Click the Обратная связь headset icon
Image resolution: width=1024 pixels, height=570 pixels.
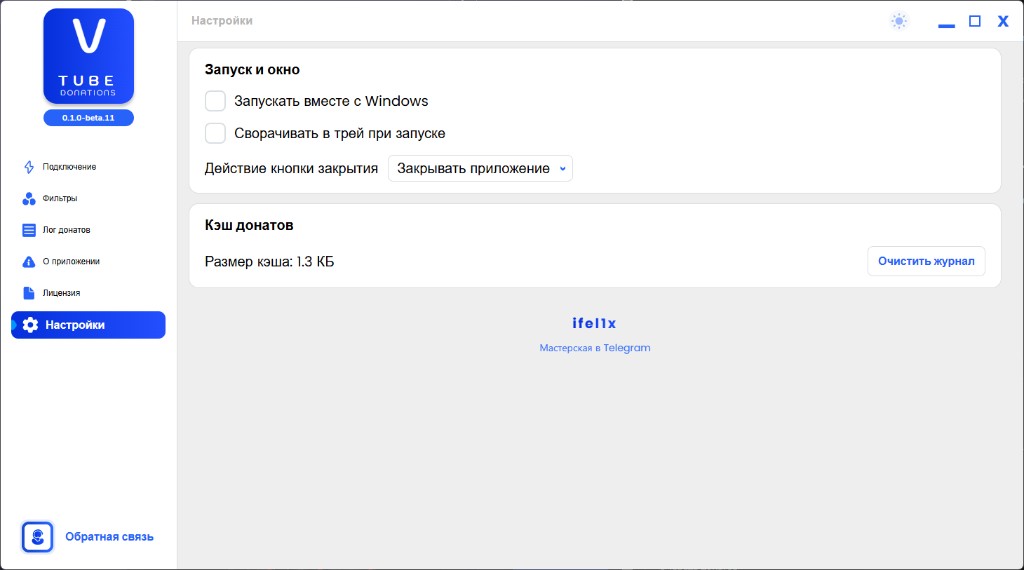click(x=37, y=537)
